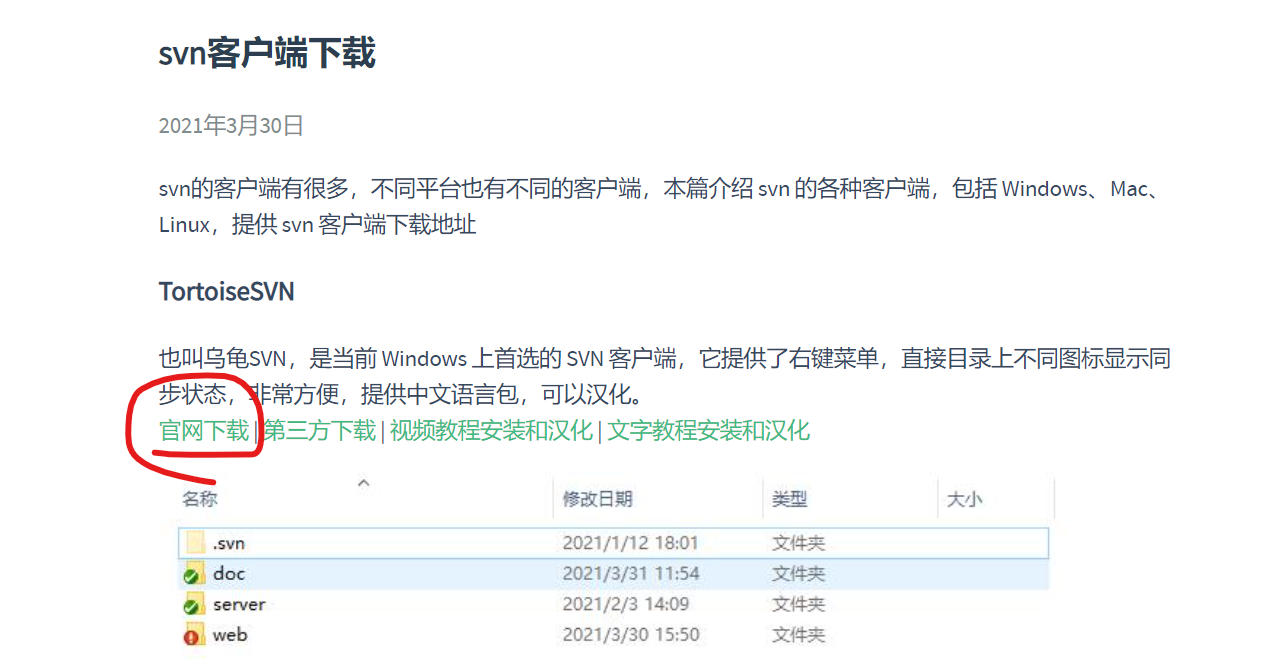
Task: Click the svn客户端下载 page title
Action: click(x=267, y=53)
